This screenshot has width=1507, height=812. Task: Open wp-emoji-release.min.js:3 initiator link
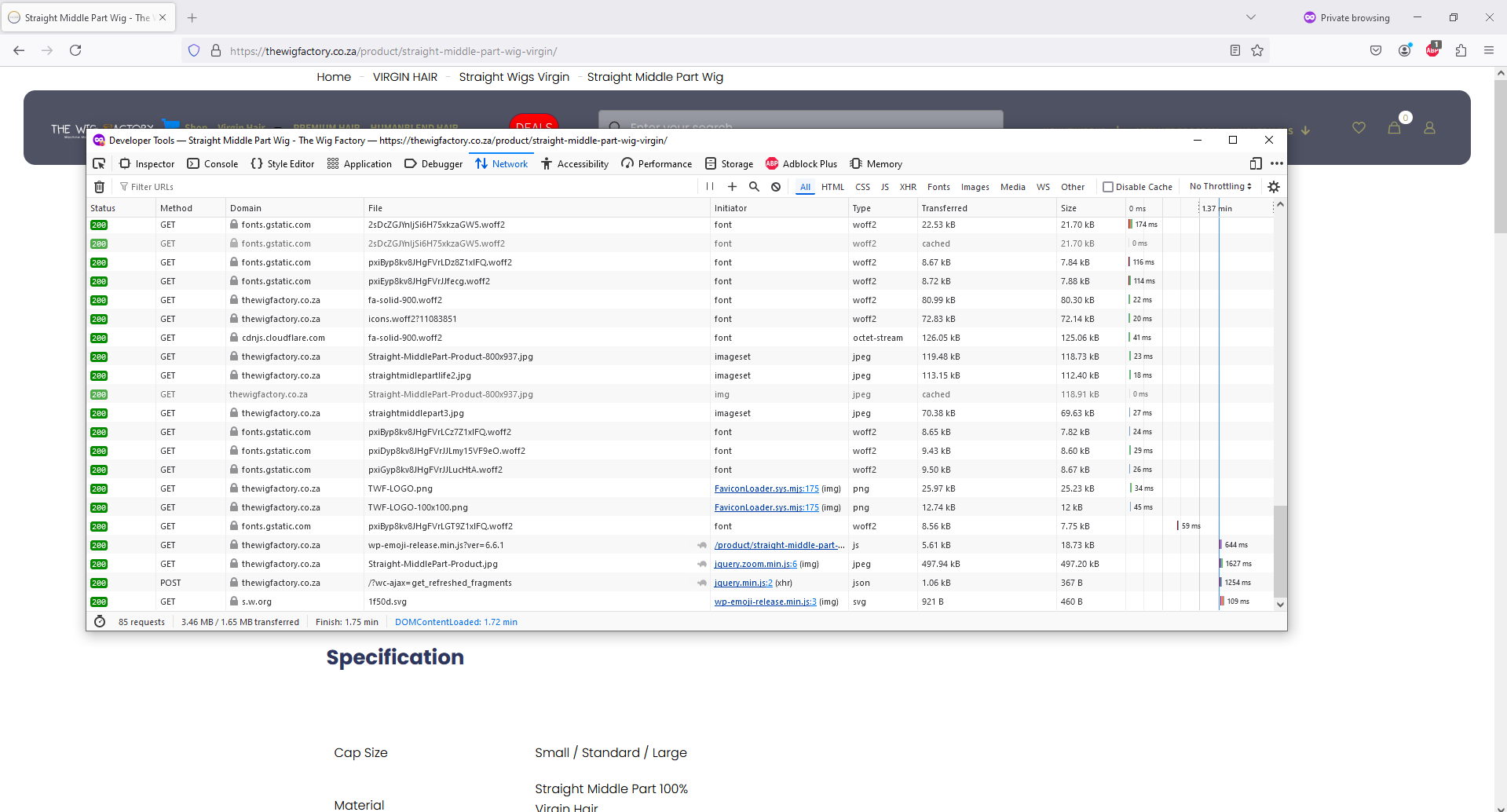coord(766,602)
